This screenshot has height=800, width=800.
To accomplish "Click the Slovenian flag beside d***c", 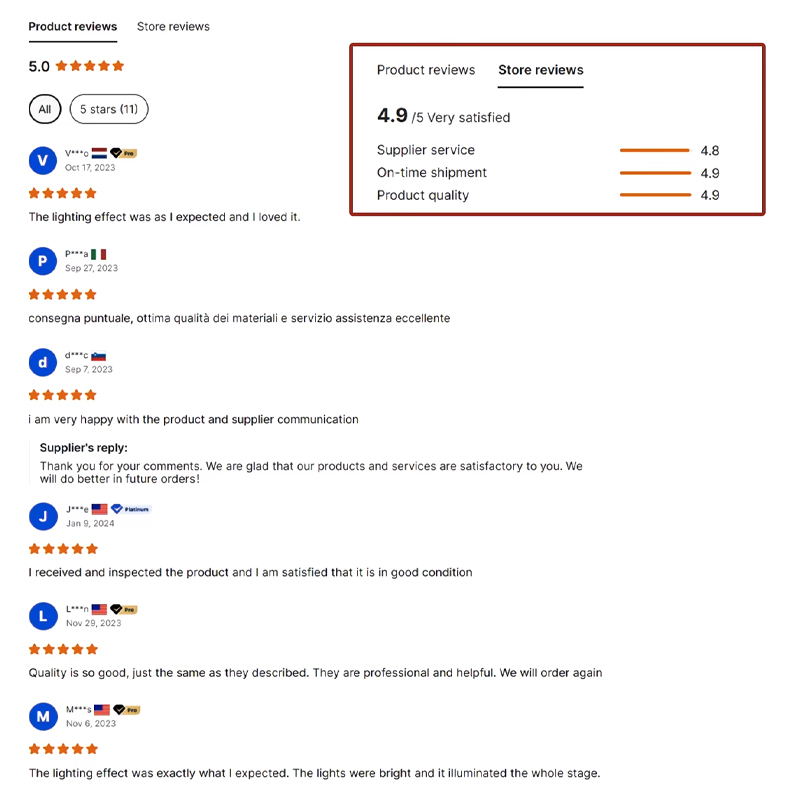I will (98, 355).
